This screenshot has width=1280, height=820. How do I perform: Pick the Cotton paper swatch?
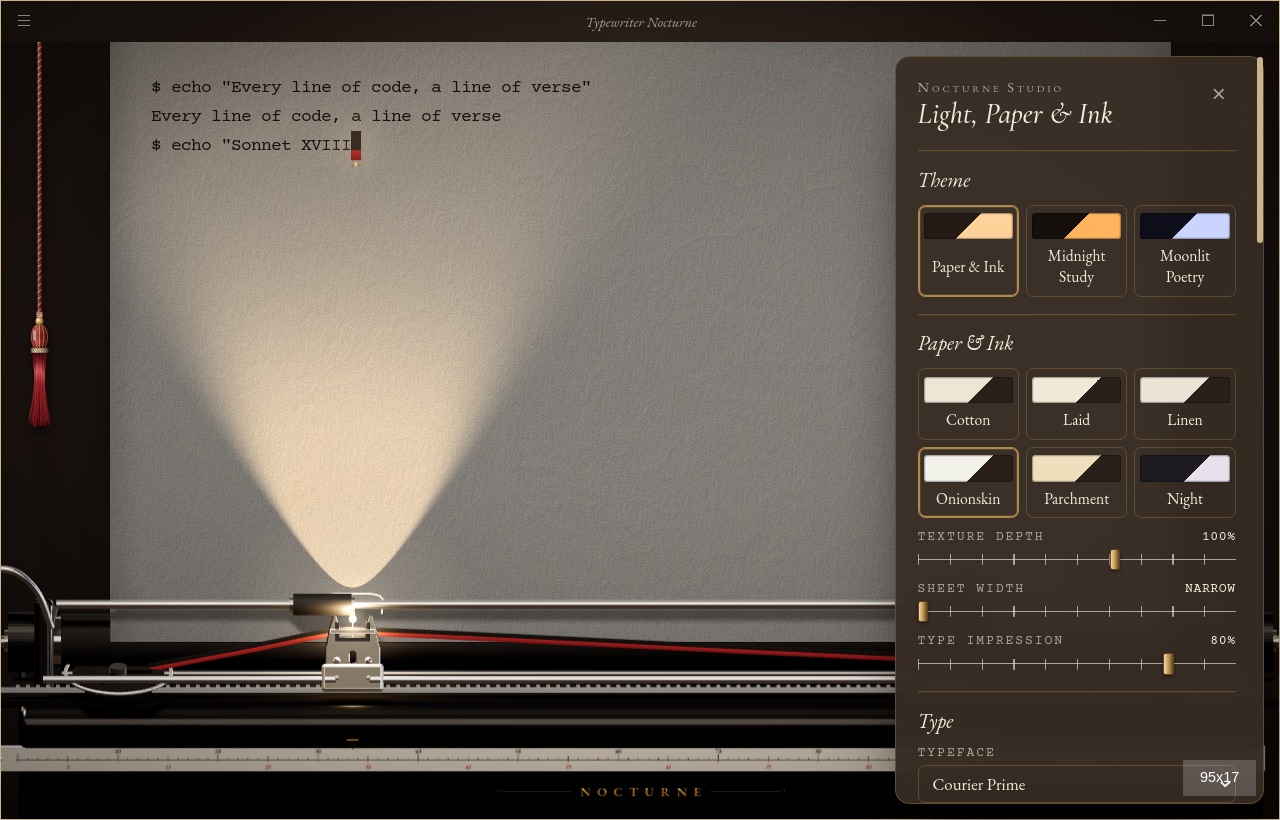tap(968, 404)
